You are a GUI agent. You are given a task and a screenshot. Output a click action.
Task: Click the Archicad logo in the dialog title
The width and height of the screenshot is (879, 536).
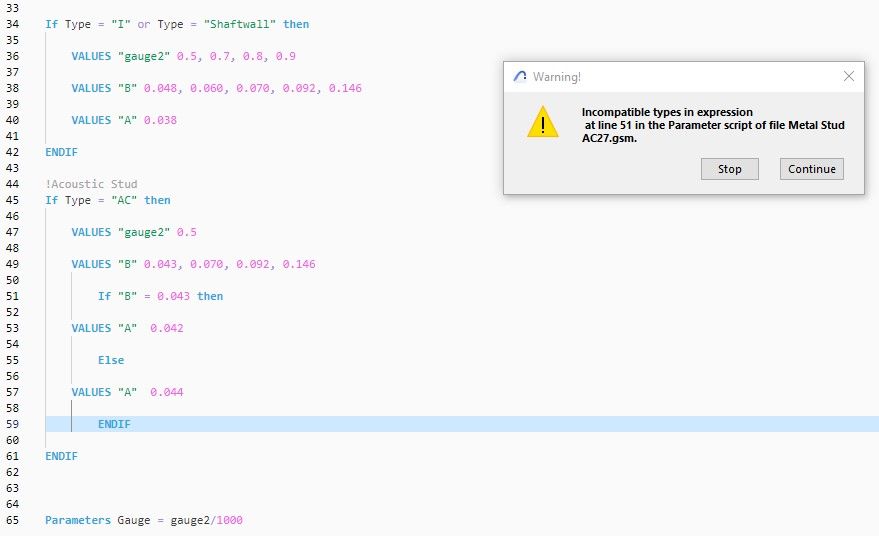point(520,76)
